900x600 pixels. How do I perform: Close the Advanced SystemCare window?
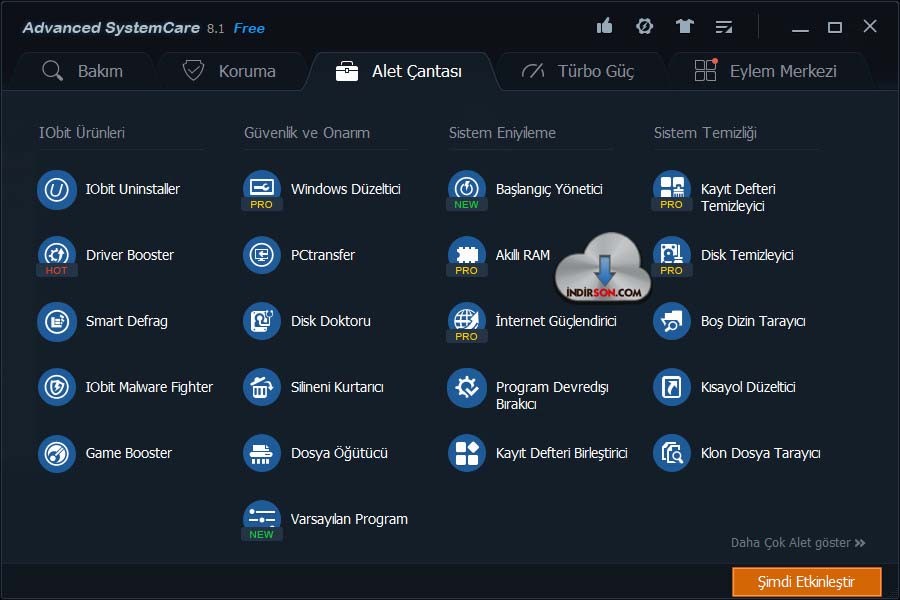[870, 26]
